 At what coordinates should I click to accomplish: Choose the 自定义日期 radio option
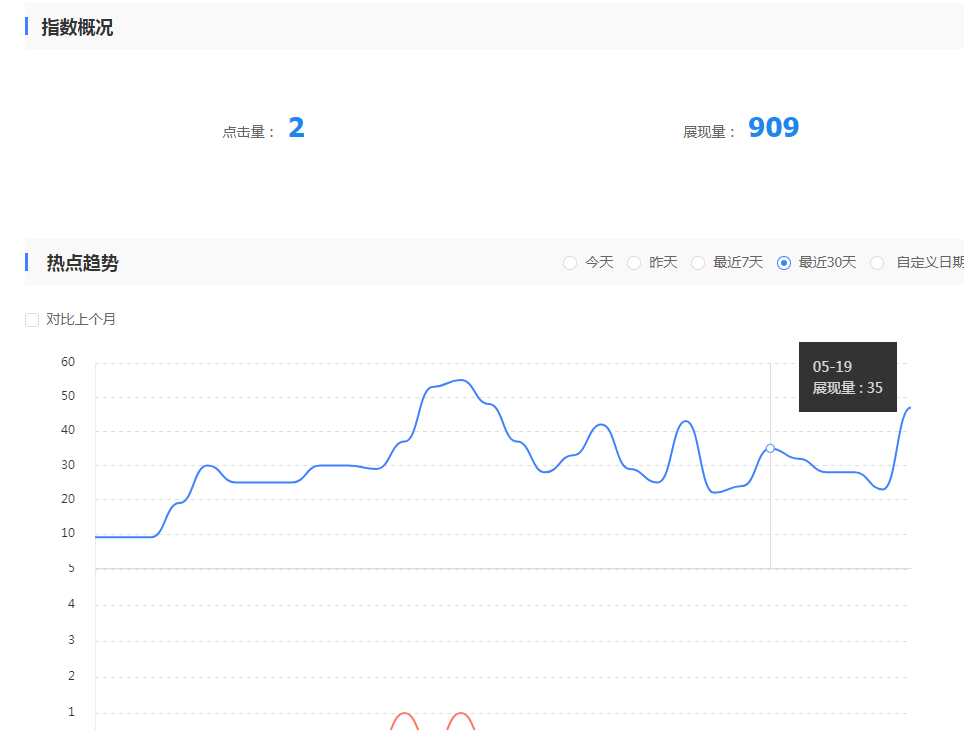(877, 263)
